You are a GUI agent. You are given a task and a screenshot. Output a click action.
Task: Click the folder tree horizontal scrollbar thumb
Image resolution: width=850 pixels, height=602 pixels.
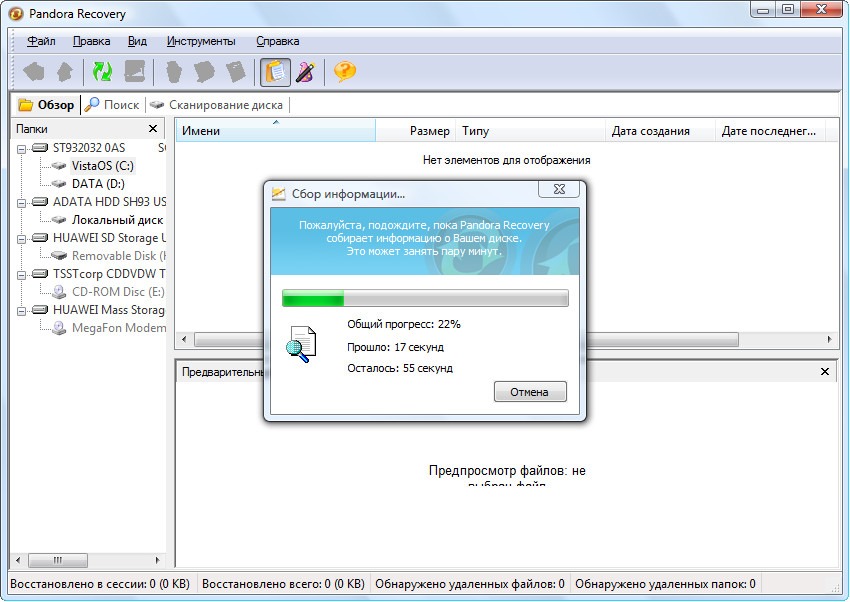(x=57, y=560)
